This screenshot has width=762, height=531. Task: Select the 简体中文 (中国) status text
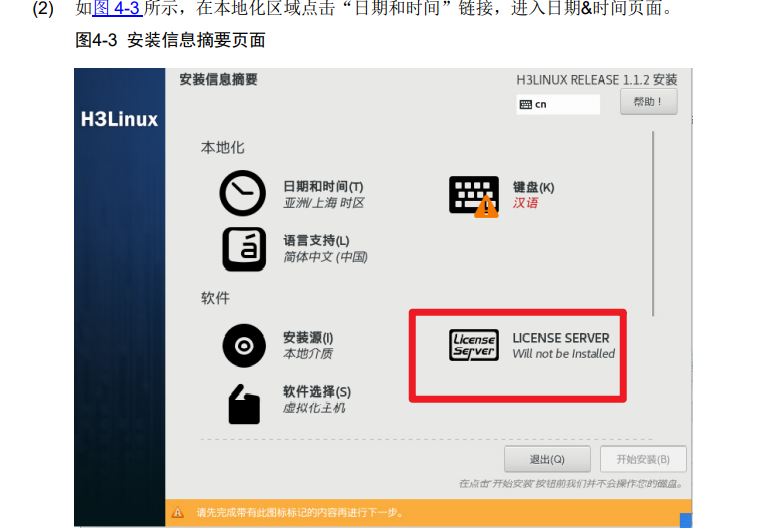click(x=325, y=257)
